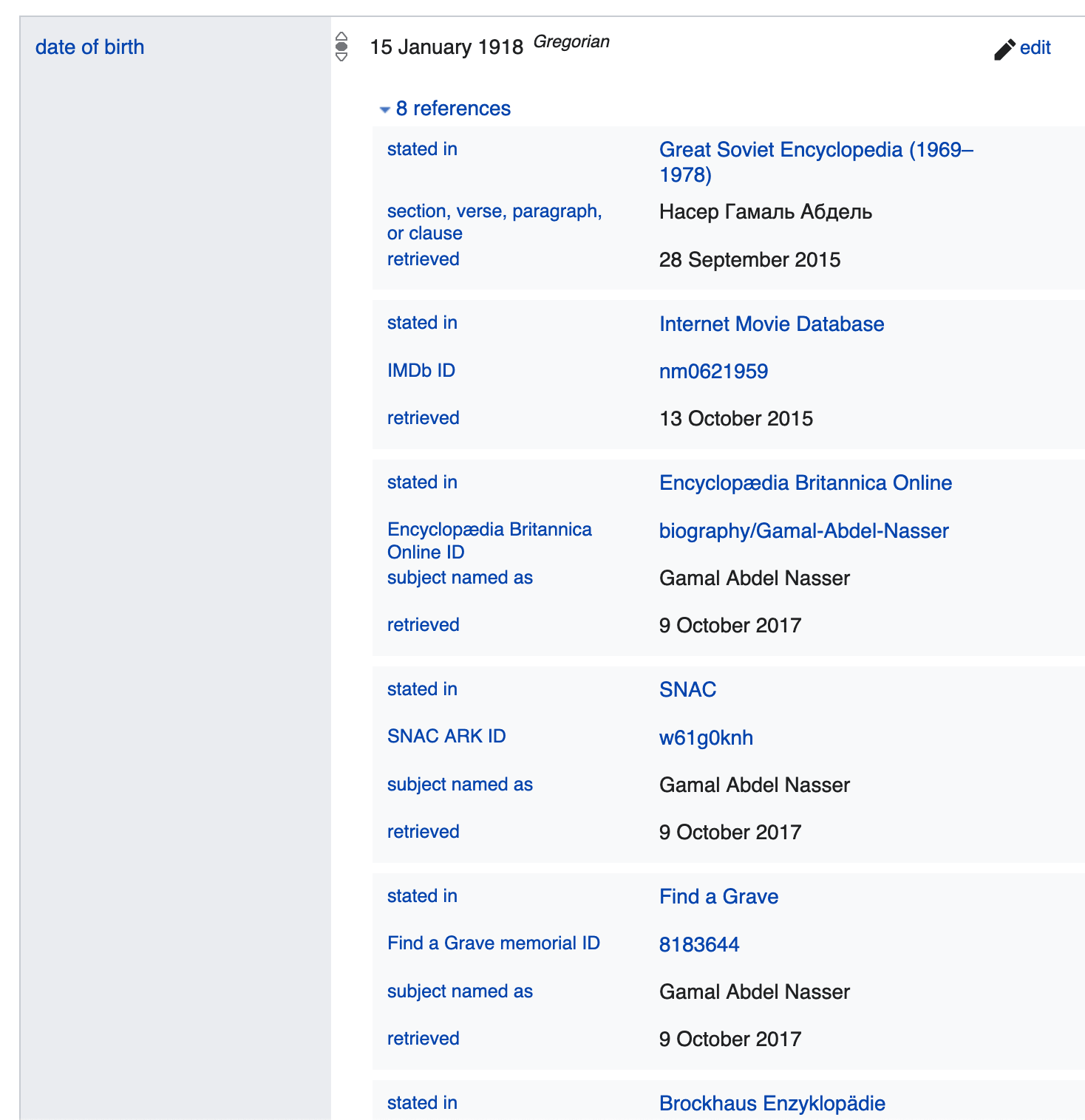Image resolution: width=1085 pixels, height=1120 pixels.
Task: Click the date value 15 January 1918
Action: pos(446,47)
